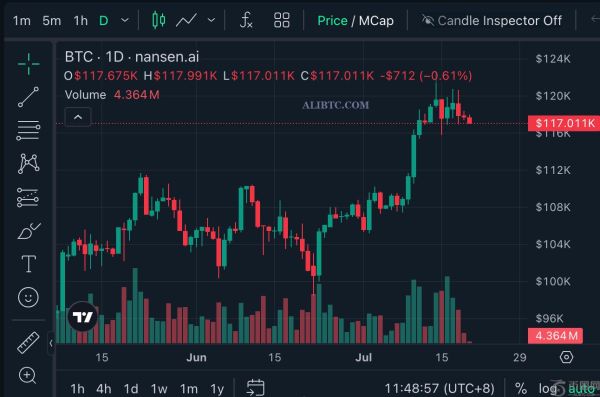Open chart settings gear icon
600x397 pixels.
pos(566,357)
